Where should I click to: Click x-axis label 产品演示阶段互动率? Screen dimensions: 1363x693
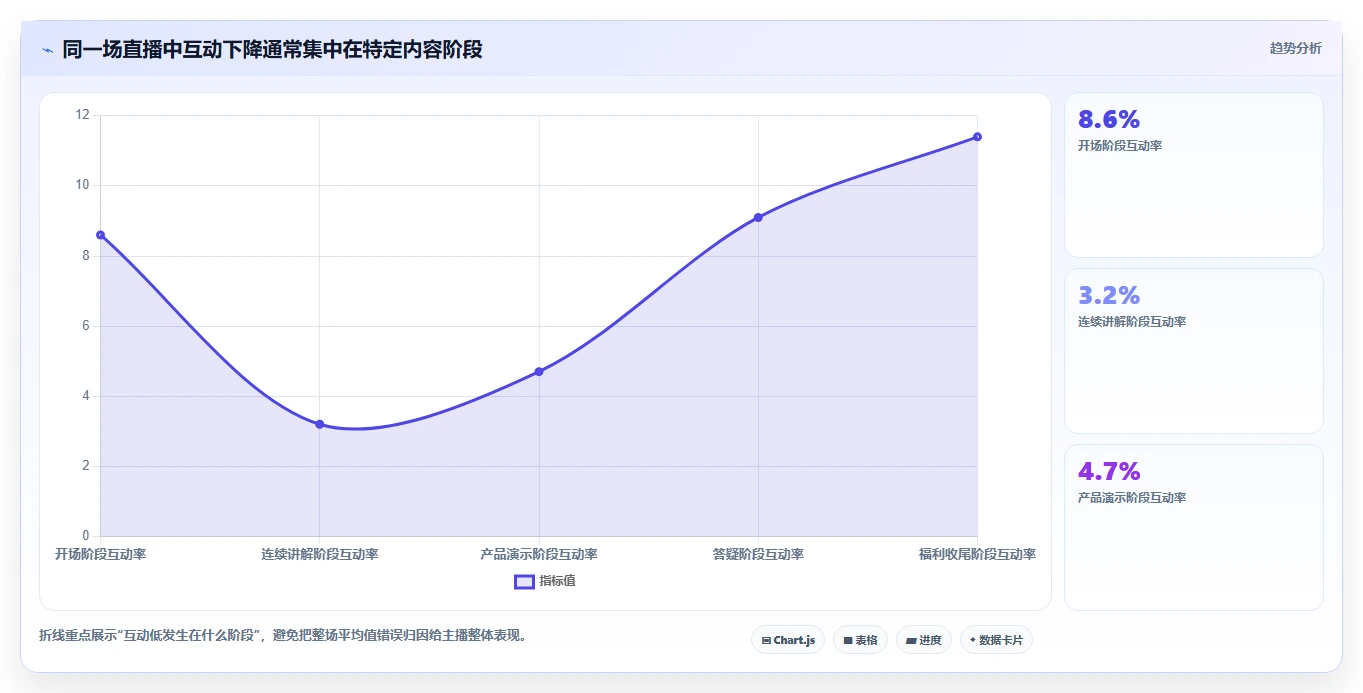pyautogui.click(x=539, y=554)
